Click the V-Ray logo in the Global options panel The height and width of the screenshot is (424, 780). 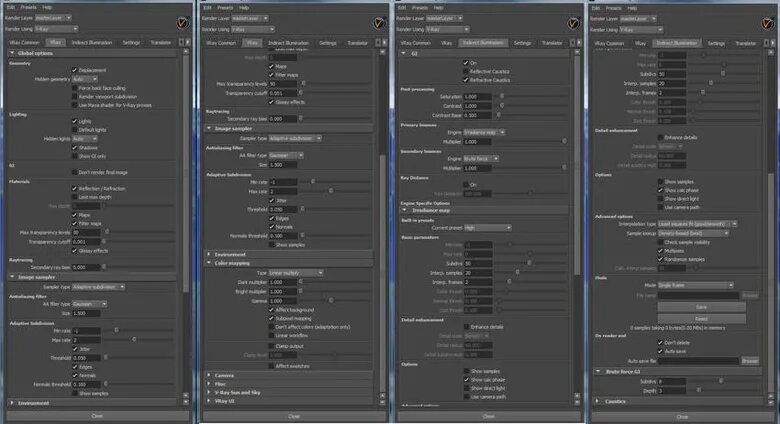(183, 23)
